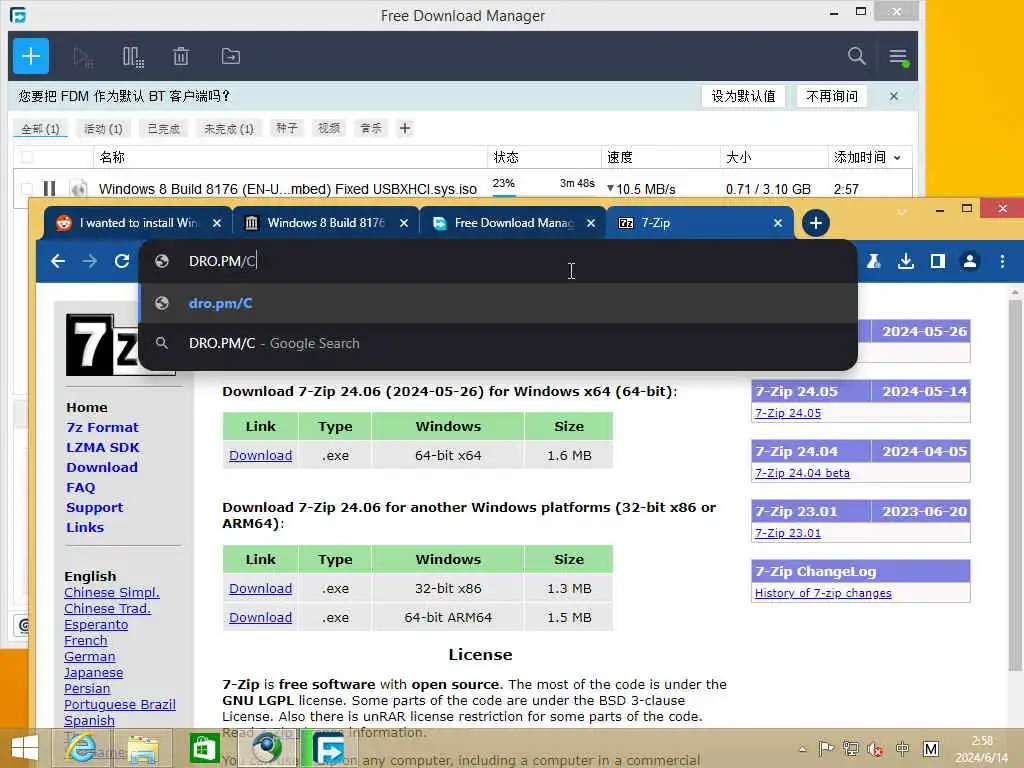Switch 7-Zip site to Chinese Simpl.
Image resolution: width=1024 pixels, height=768 pixels.
click(x=112, y=592)
